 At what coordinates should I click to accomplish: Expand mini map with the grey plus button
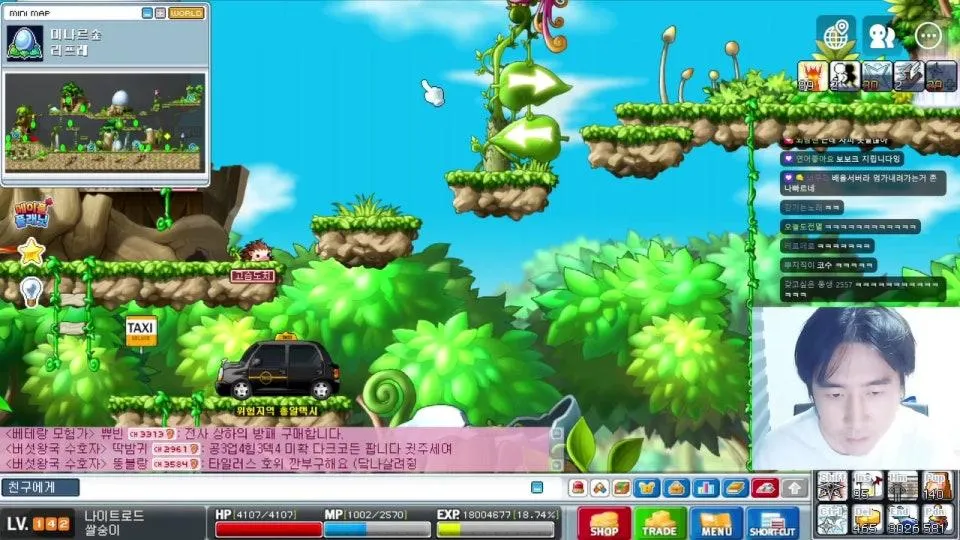pyautogui.click(x=160, y=13)
